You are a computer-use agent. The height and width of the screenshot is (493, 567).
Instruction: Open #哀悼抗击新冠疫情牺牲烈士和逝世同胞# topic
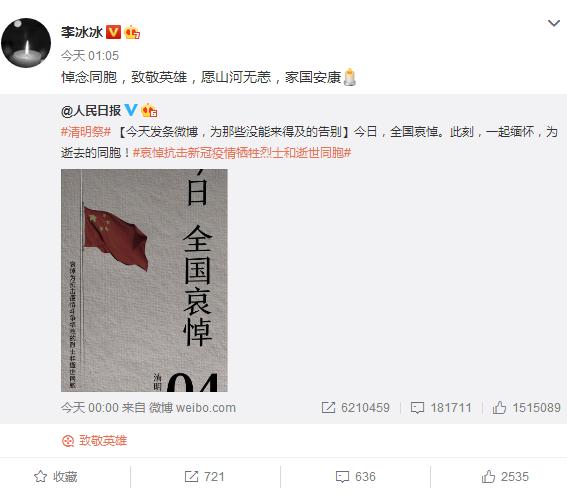pyautogui.click(x=242, y=153)
